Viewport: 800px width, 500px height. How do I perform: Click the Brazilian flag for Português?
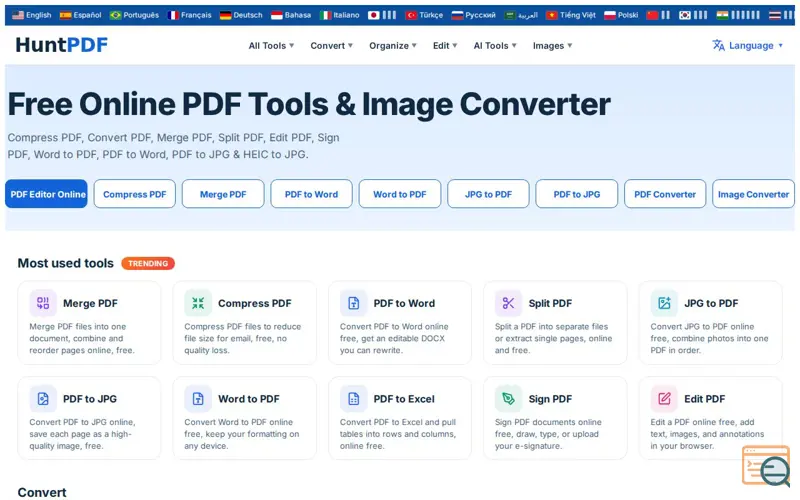pos(115,15)
